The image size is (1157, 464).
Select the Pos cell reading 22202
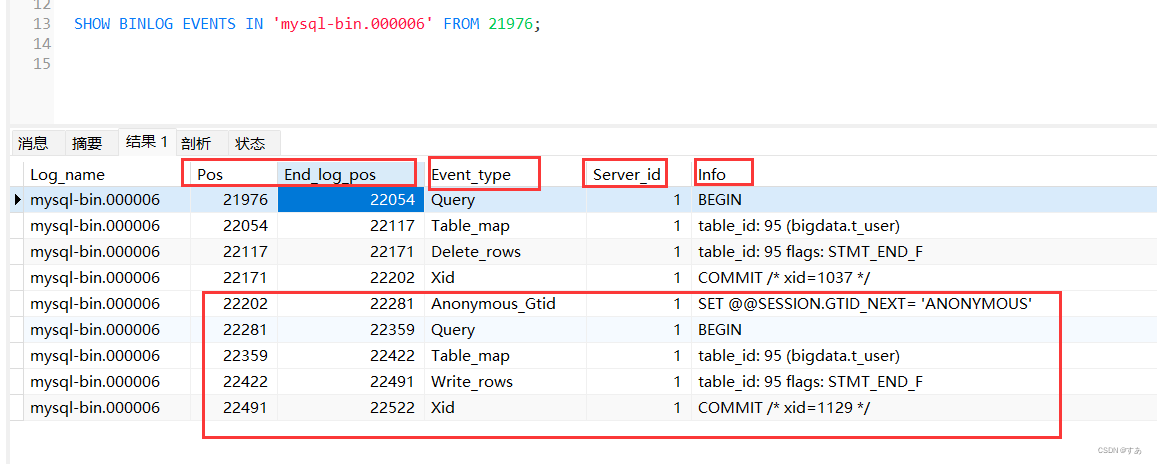234,303
